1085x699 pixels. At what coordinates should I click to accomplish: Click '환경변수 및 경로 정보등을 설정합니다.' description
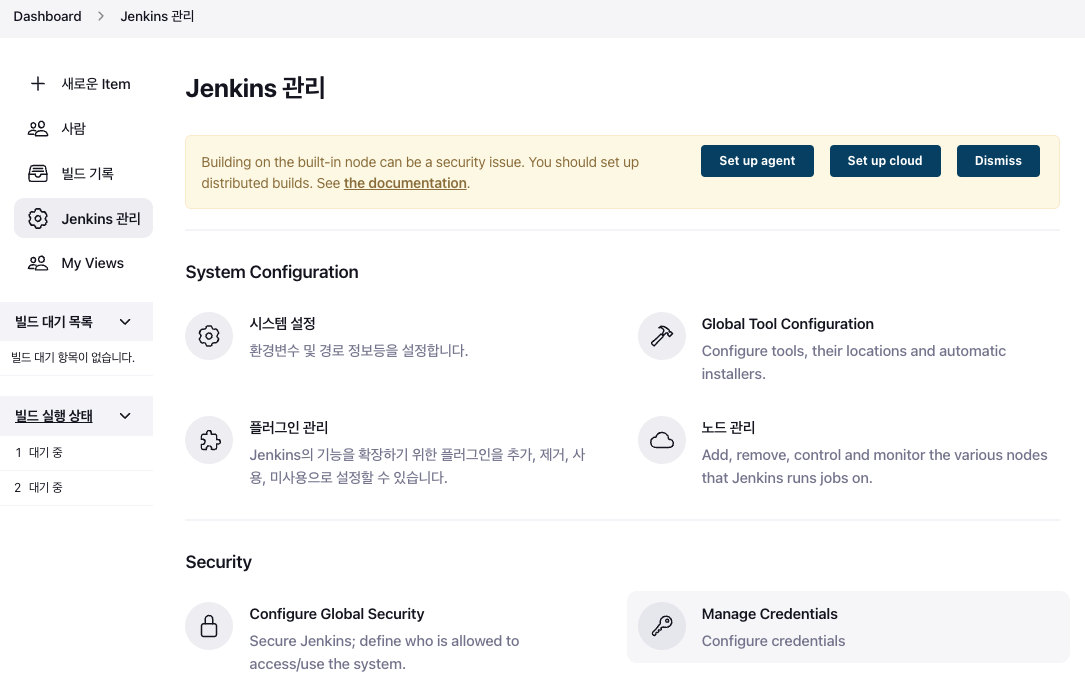click(x=358, y=351)
